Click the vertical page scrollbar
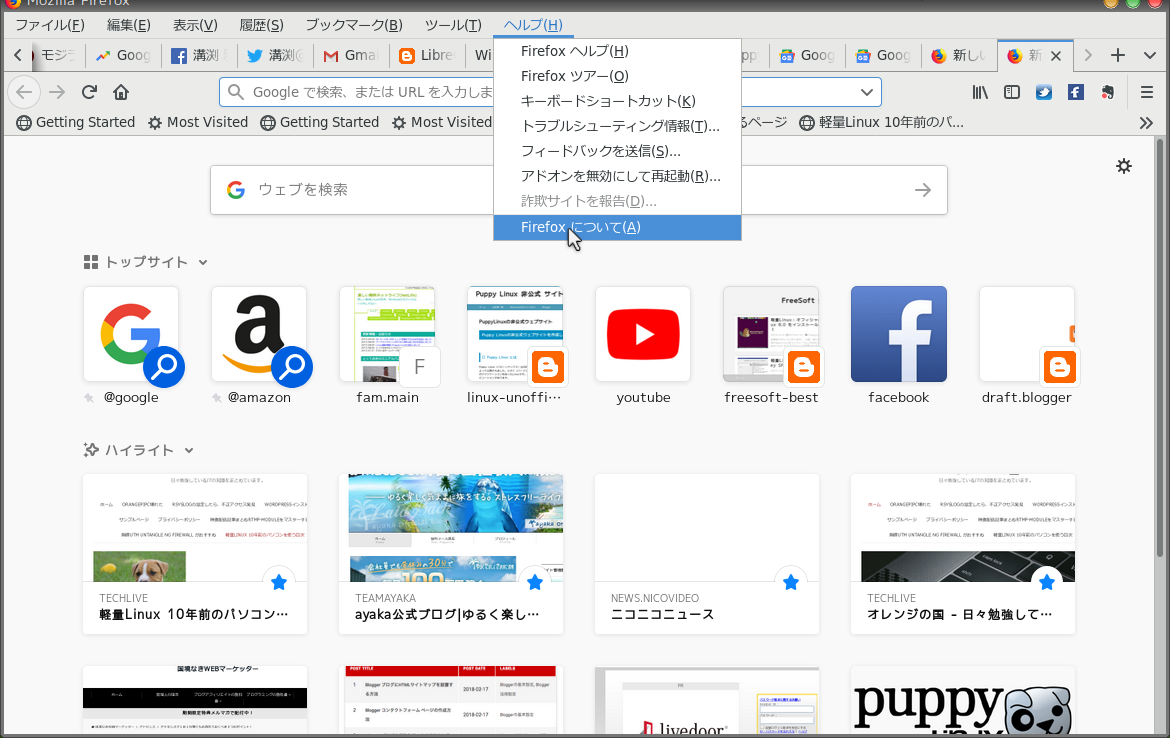The image size is (1170, 738). tap(1160, 347)
